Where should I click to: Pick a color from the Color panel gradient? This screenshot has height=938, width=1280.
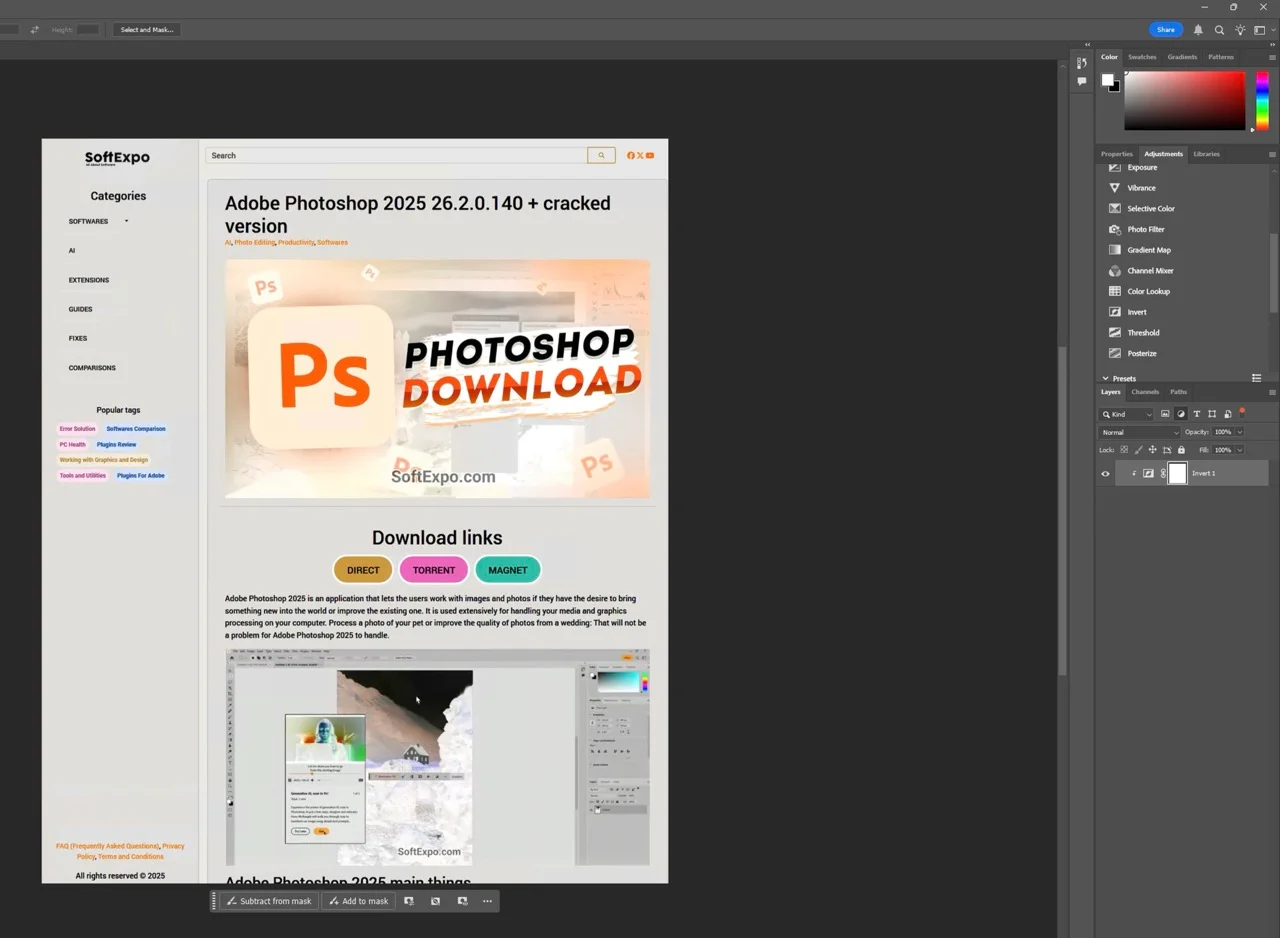coord(1185,100)
